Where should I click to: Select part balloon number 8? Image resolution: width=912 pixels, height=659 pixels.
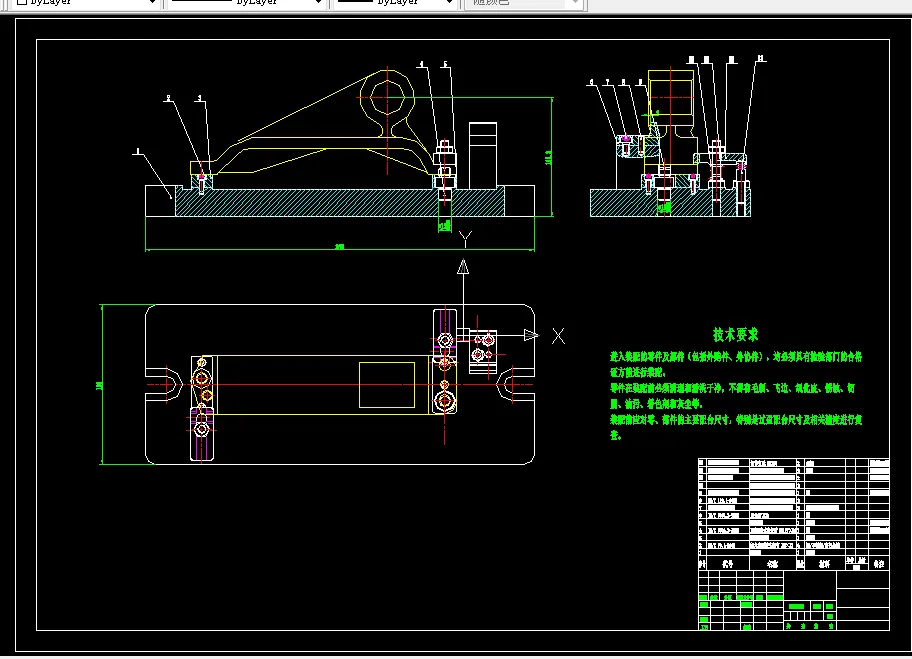pos(624,83)
